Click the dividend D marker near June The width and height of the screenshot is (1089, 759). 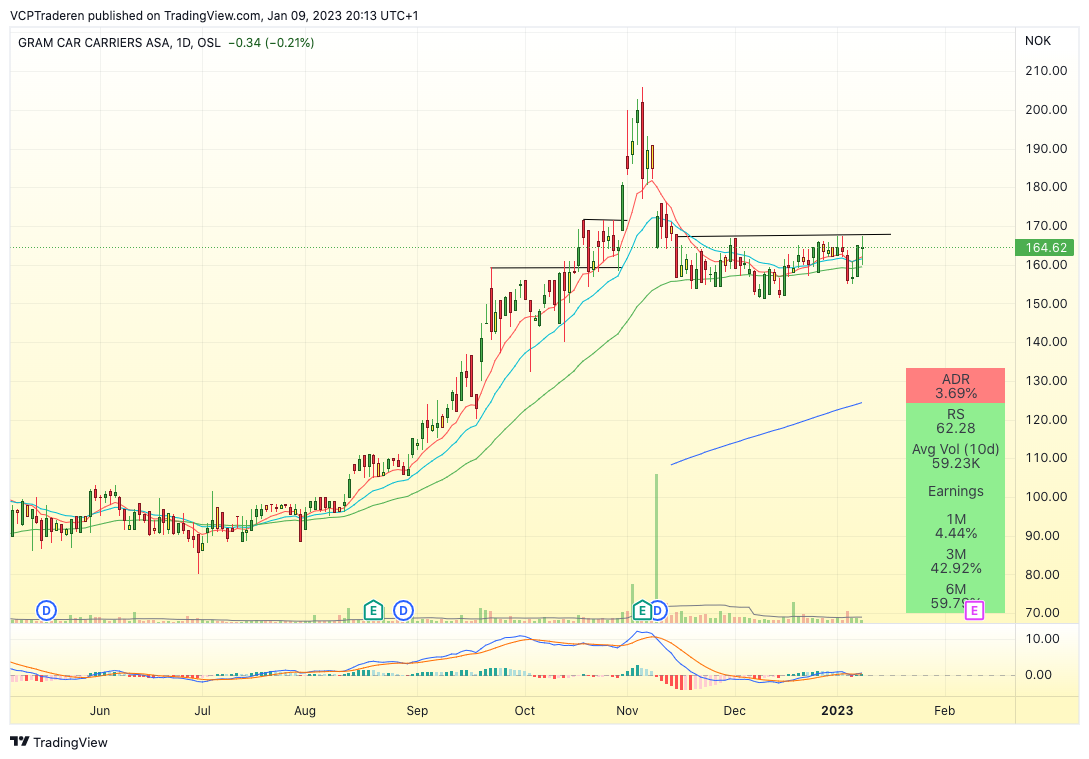pyautogui.click(x=47, y=611)
